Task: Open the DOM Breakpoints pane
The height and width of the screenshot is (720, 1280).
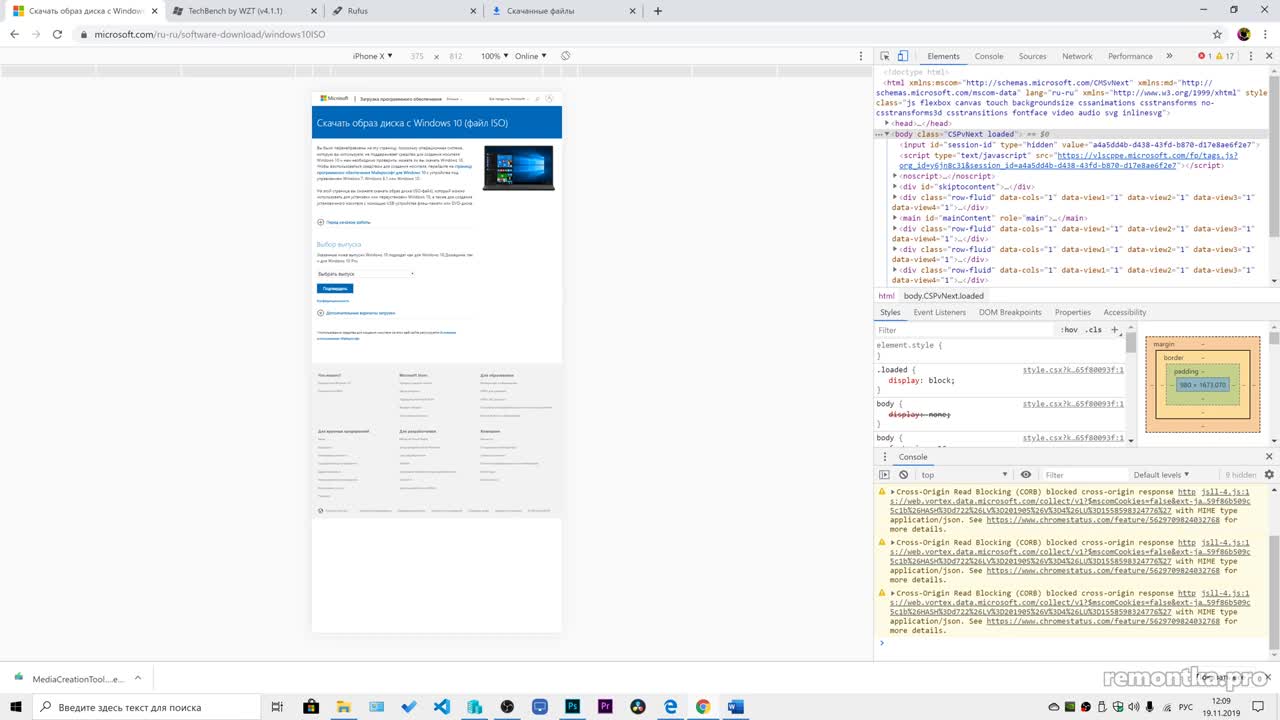Action: click(1010, 312)
